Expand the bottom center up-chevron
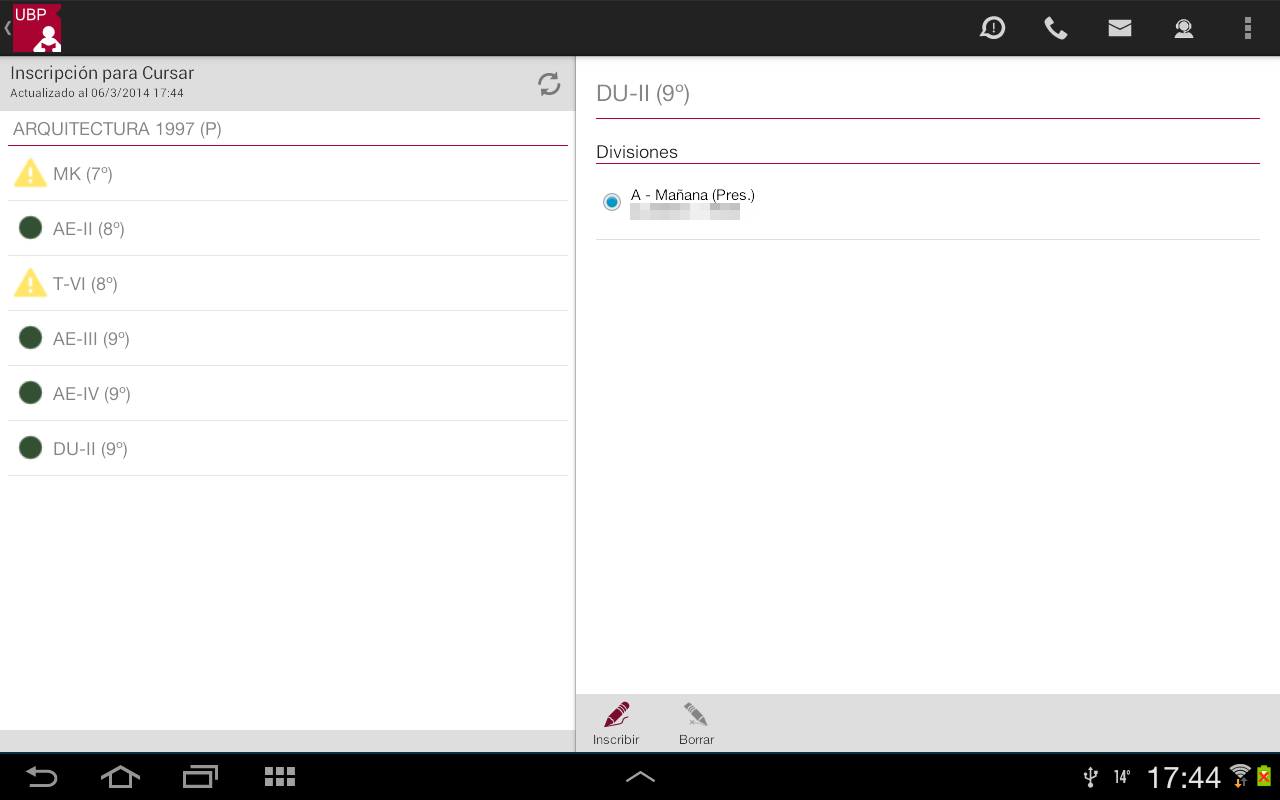This screenshot has height=800, width=1280. tap(640, 777)
